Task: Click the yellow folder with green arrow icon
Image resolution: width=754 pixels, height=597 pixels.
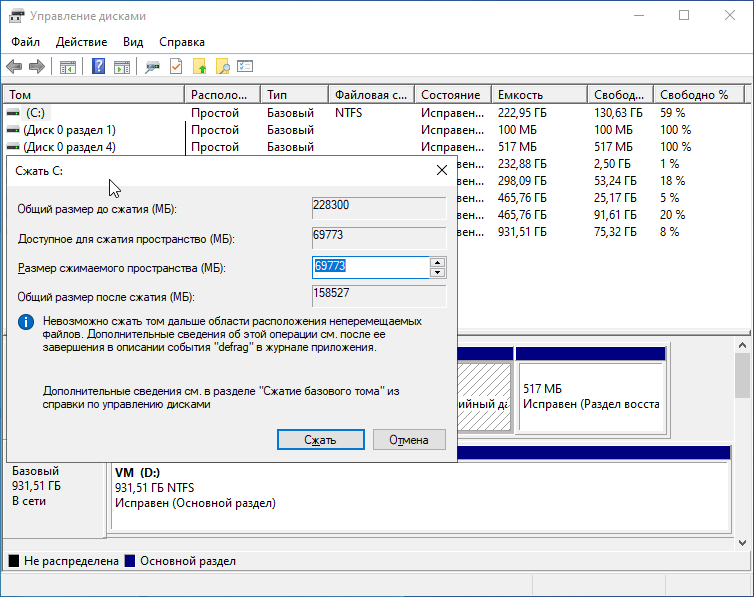Action: click(200, 66)
